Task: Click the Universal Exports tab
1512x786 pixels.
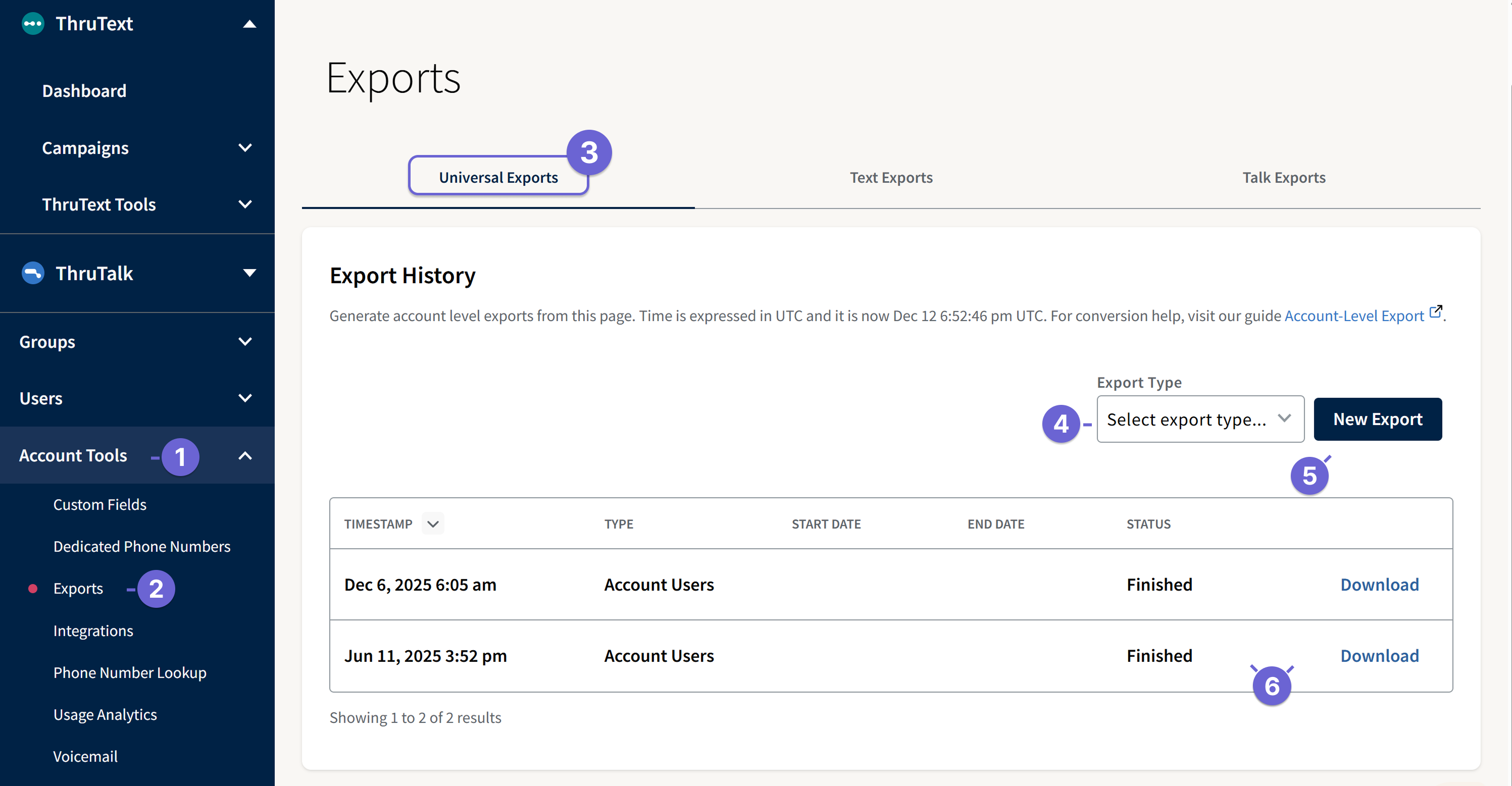Action: tap(498, 177)
